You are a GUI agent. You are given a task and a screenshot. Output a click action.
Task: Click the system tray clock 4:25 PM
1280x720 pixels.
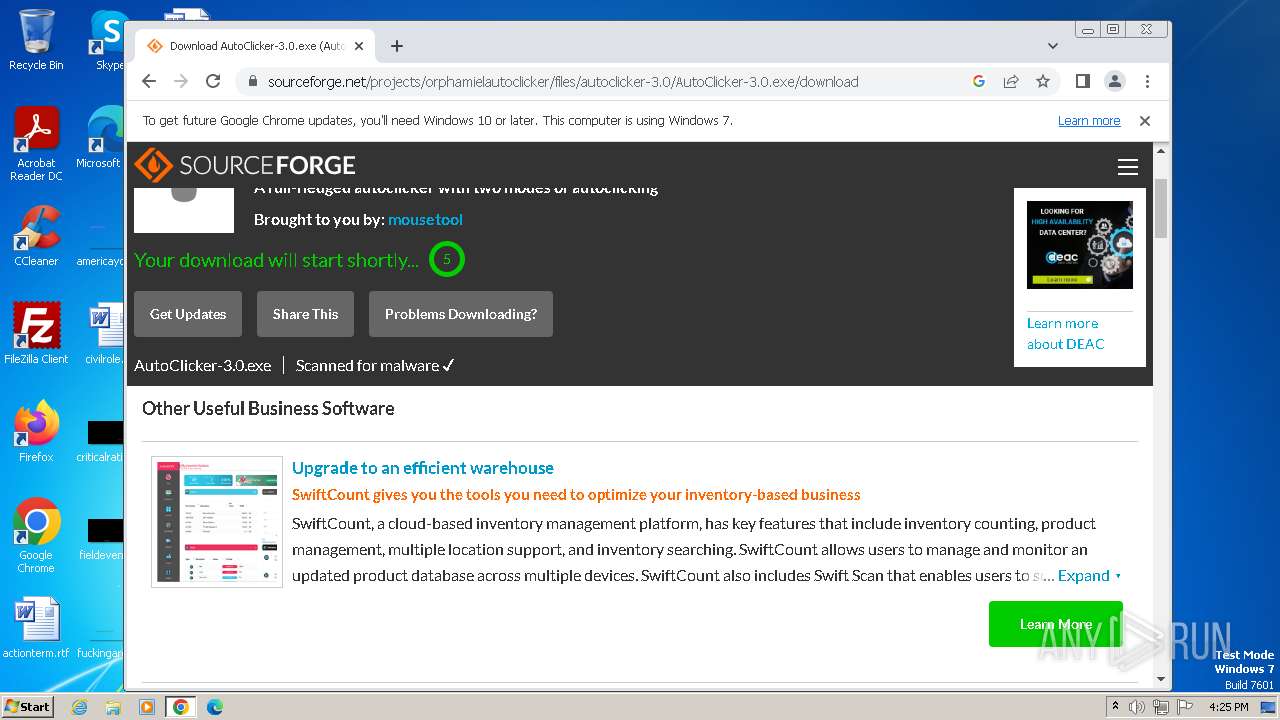(1229, 707)
